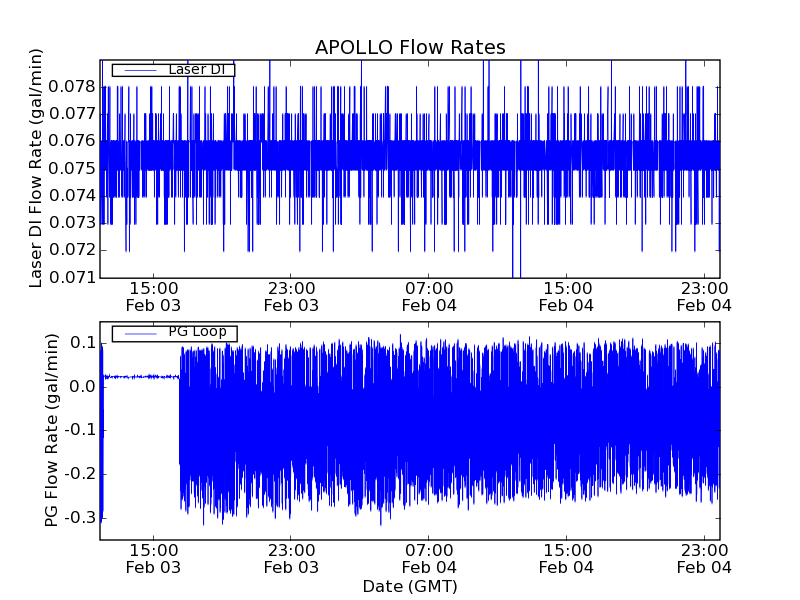The width and height of the screenshot is (800, 600).
Task: Click '23:00 Feb 04' under PG Loop plot
Action: (x=704, y=559)
